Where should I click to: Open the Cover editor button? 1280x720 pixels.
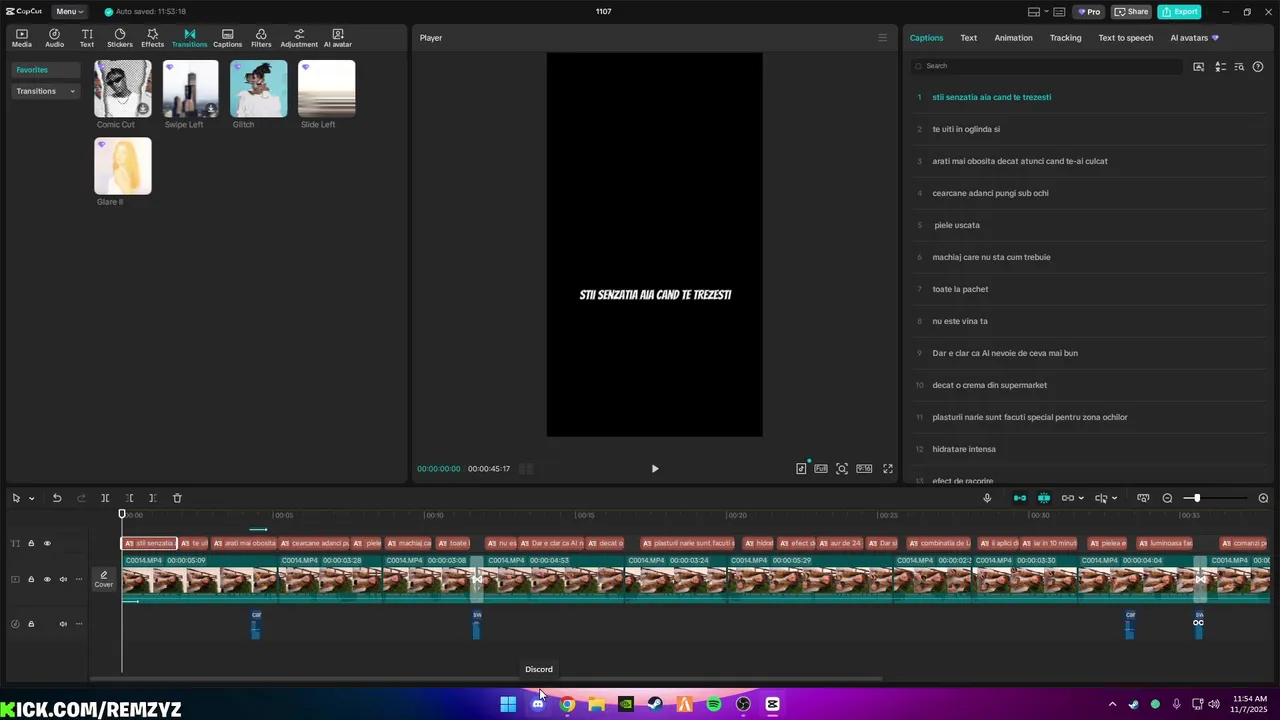tap(103, 579)
